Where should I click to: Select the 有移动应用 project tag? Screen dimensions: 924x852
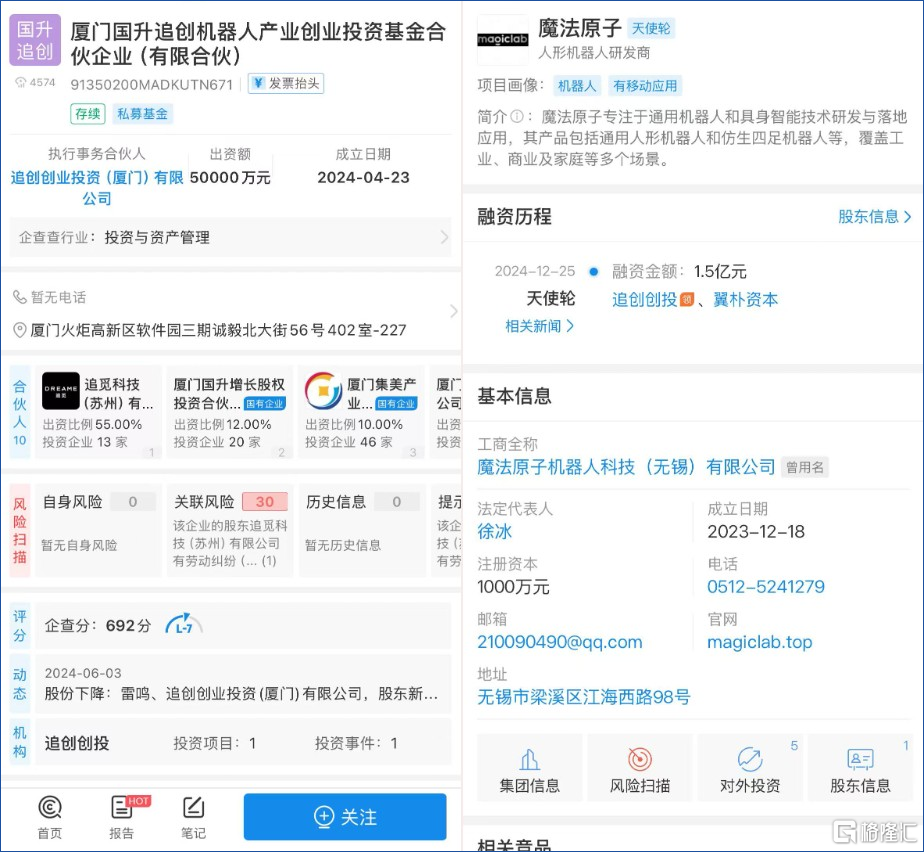645,86
